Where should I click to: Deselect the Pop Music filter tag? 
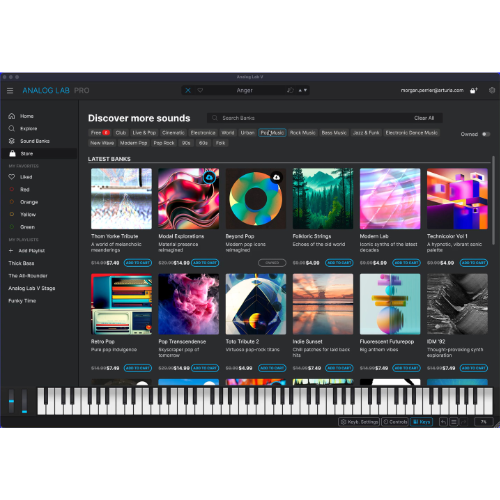pos(272,133)
